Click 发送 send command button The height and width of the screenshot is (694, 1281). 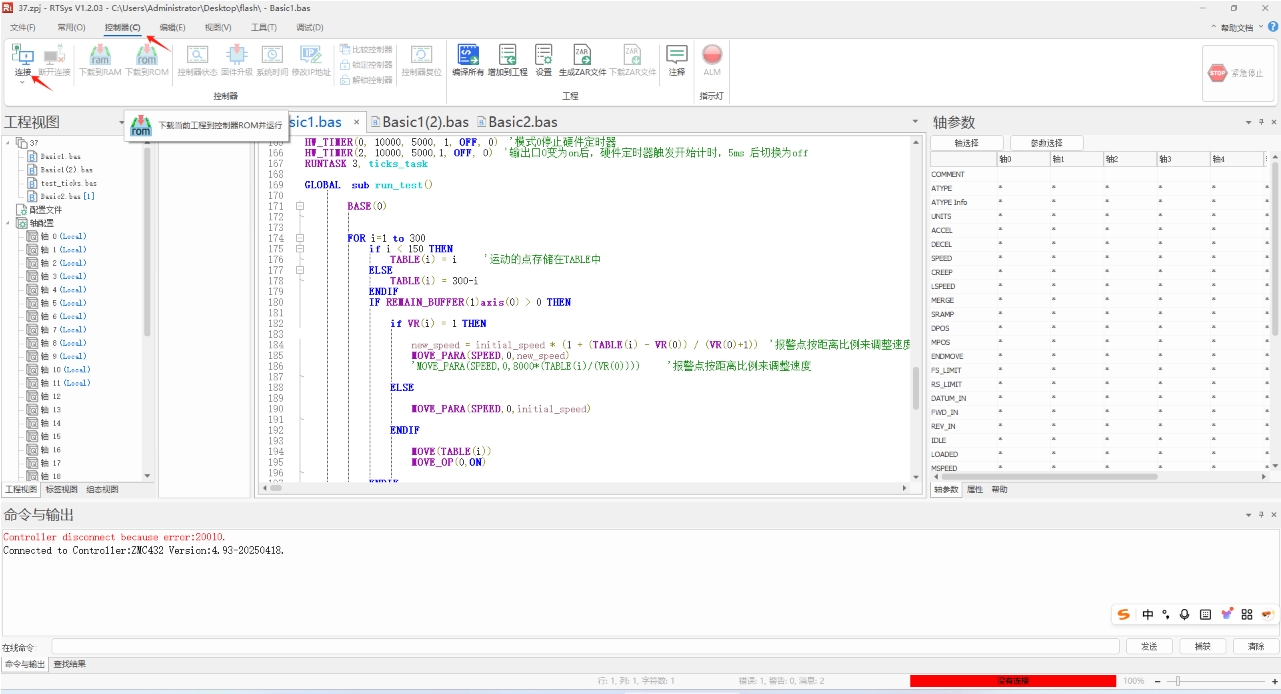click(1149, 647)
